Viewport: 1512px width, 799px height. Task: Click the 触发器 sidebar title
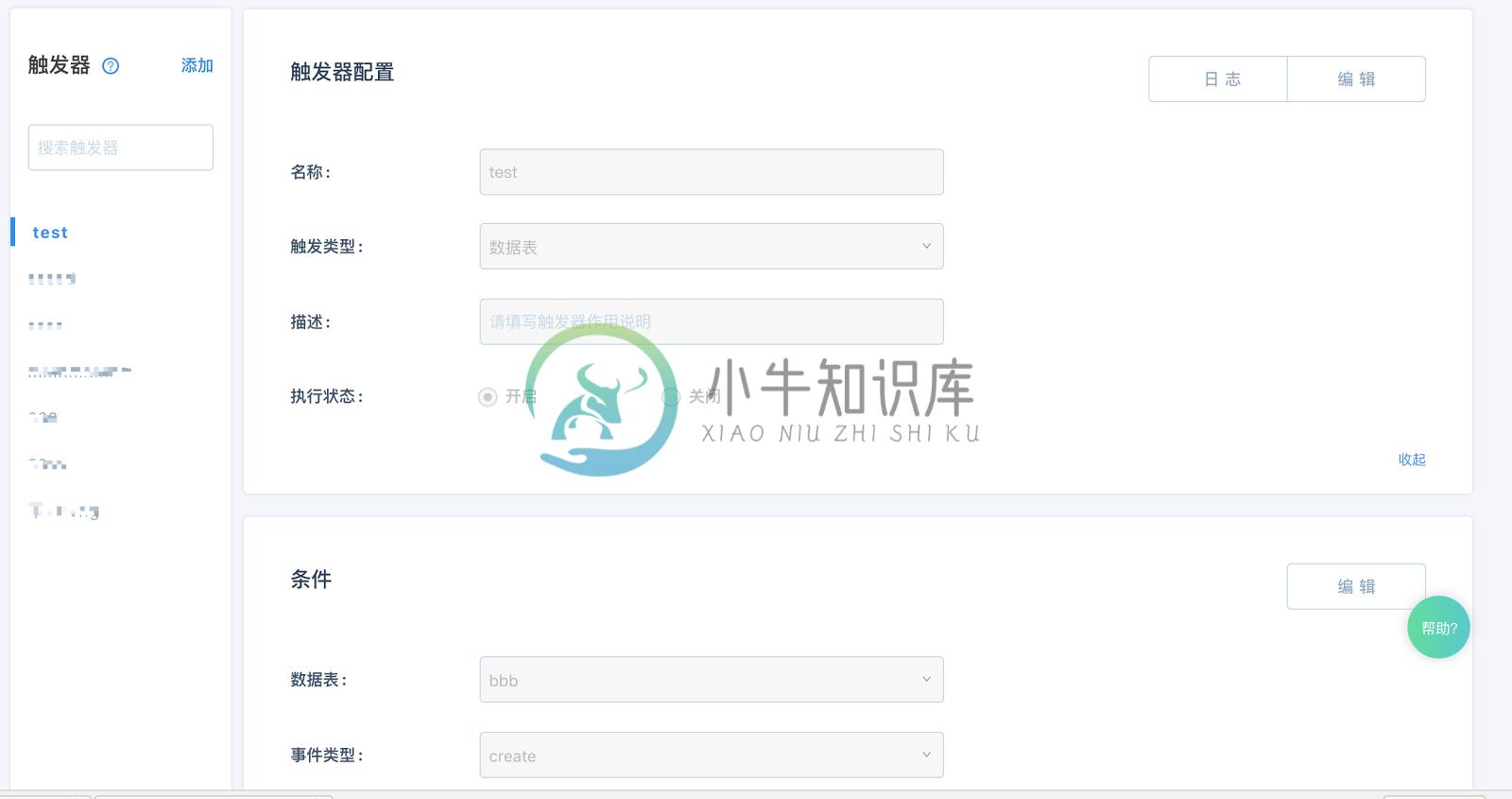coord(59,65)
